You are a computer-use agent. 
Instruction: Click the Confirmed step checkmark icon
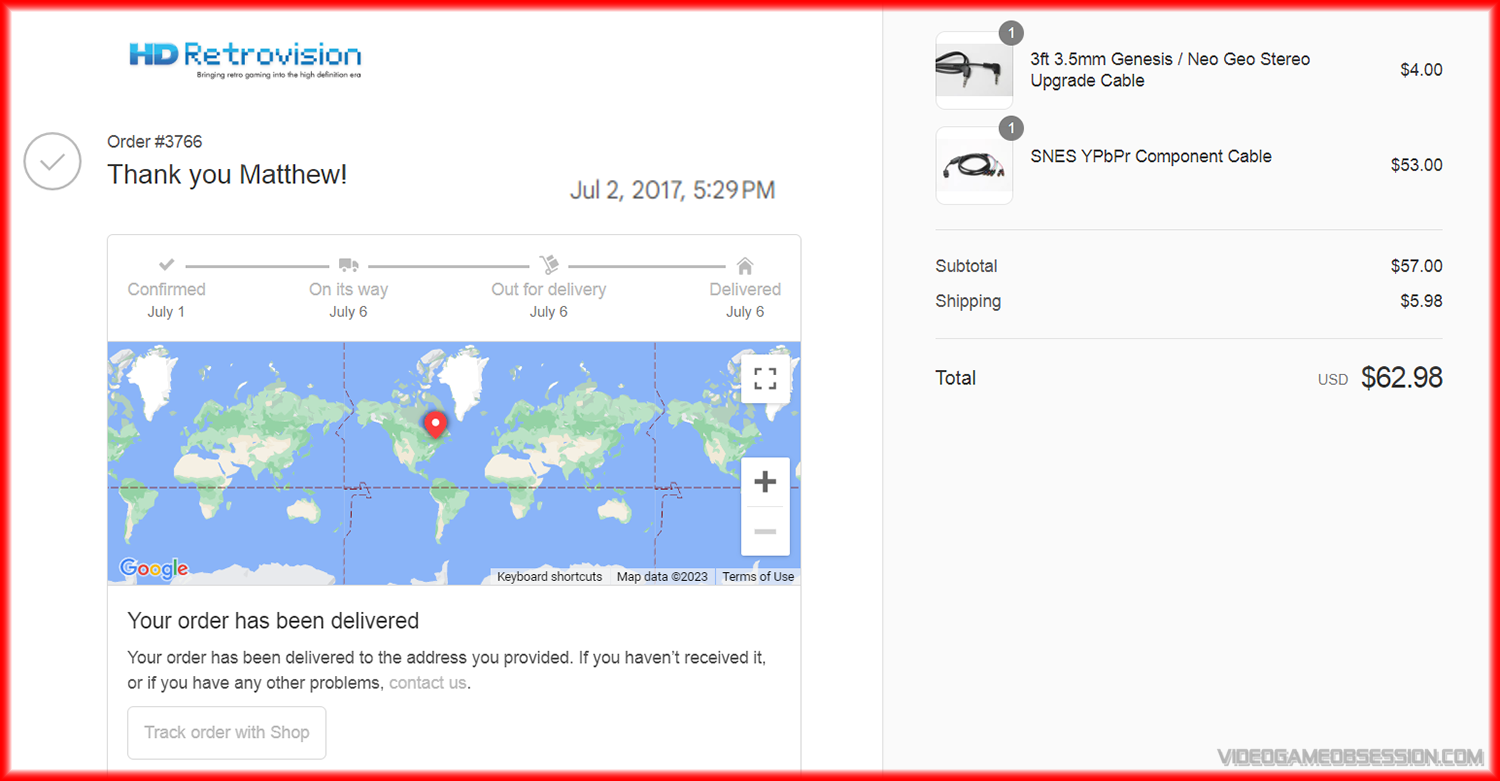tap(166, 265)
